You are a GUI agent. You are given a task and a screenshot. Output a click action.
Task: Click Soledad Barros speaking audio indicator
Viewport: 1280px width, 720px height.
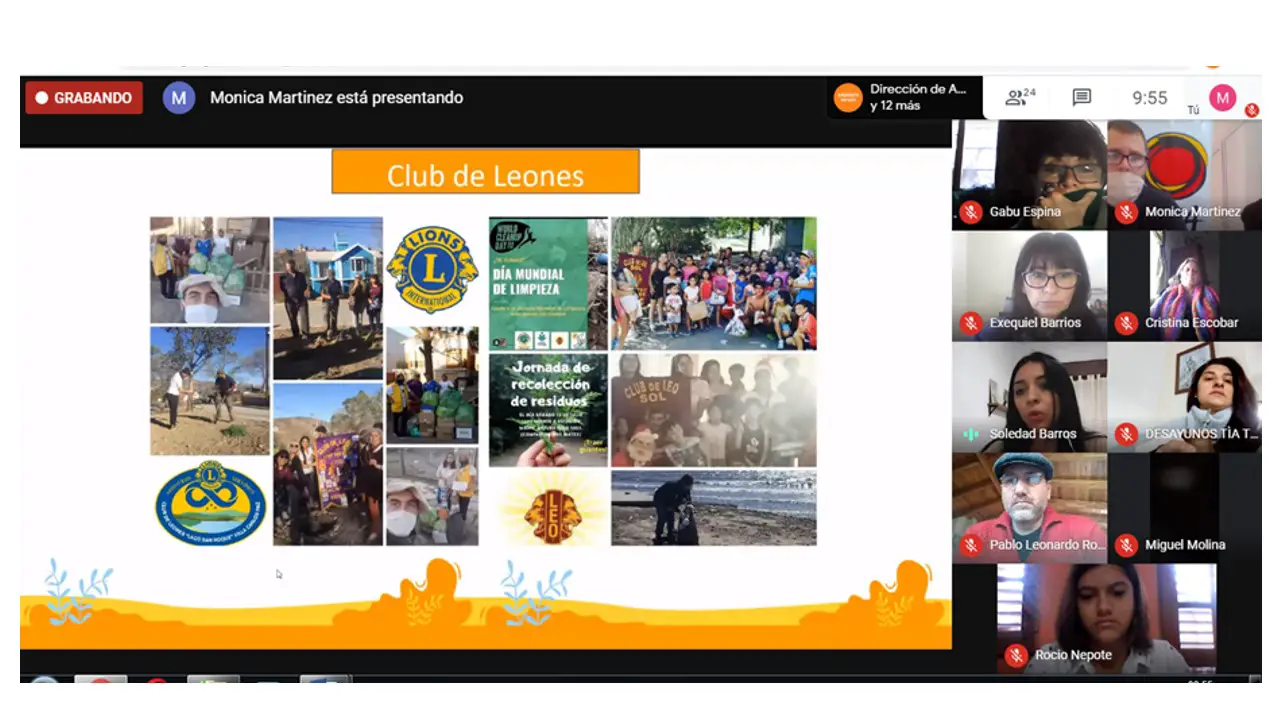tap(970, 434)
